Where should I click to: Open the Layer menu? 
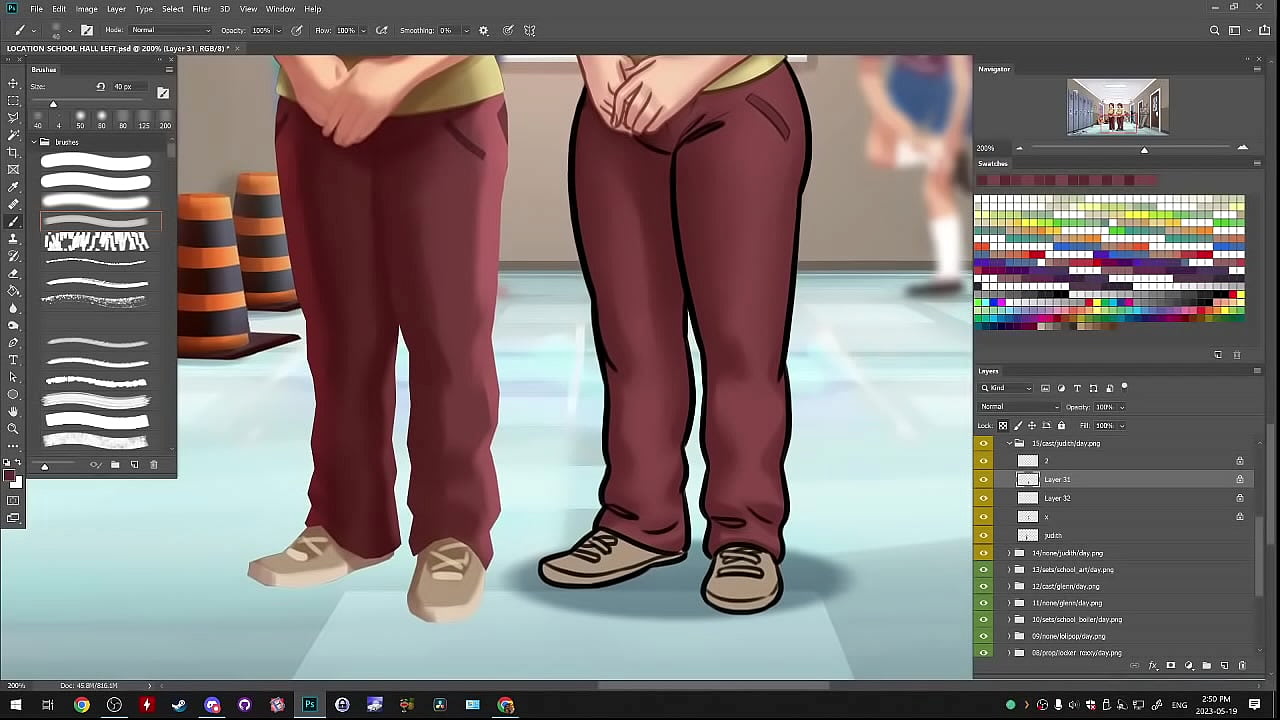pos(116,9)
